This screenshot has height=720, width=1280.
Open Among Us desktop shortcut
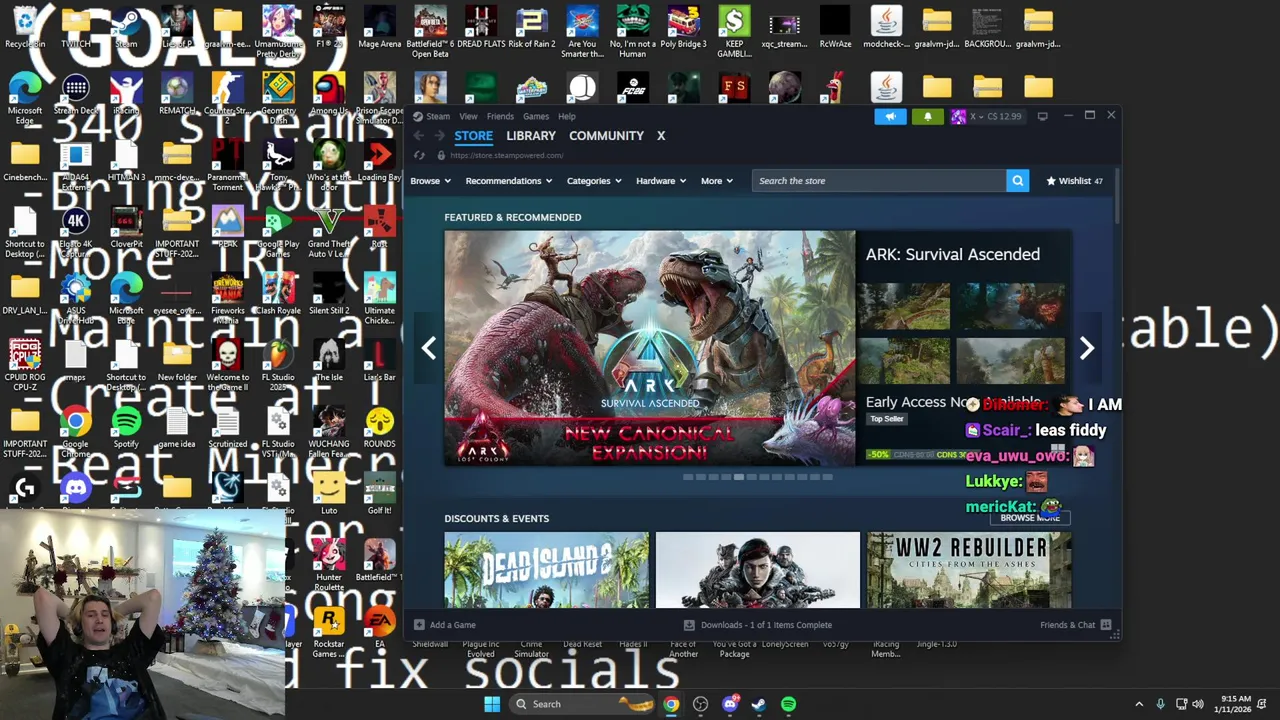tap(328, 94)
